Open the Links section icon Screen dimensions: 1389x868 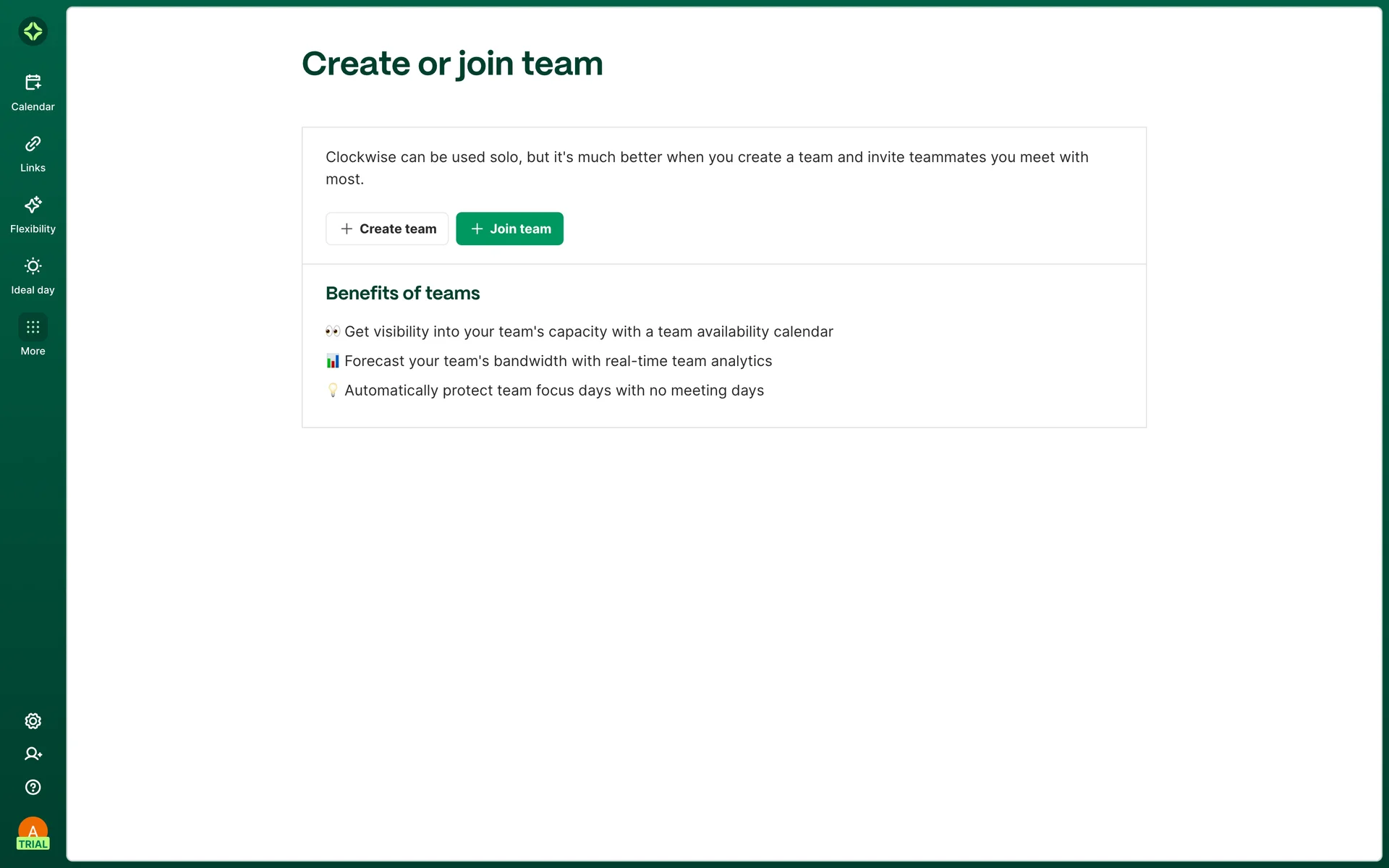(33, 144)
